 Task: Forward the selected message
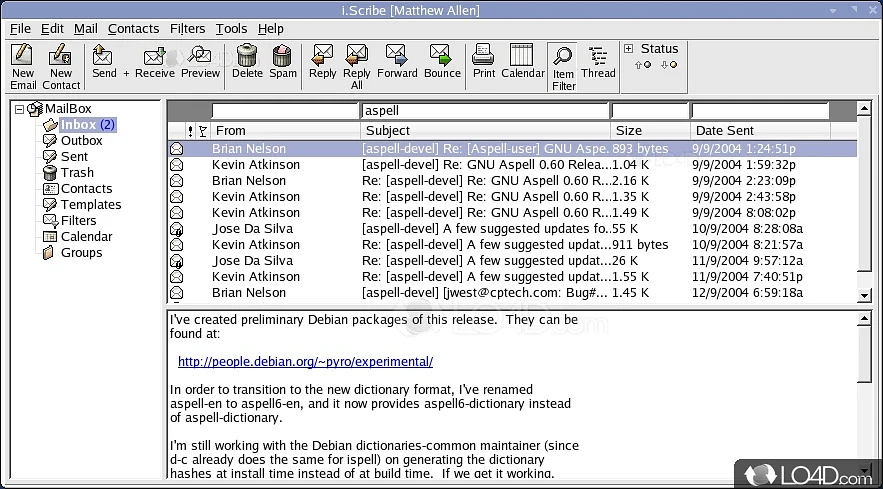(397, 60)
